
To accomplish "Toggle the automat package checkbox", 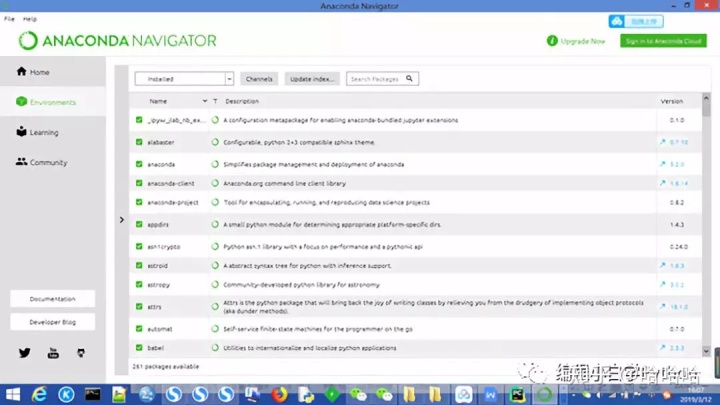I will pyautogui.click(x=139, y=328).
